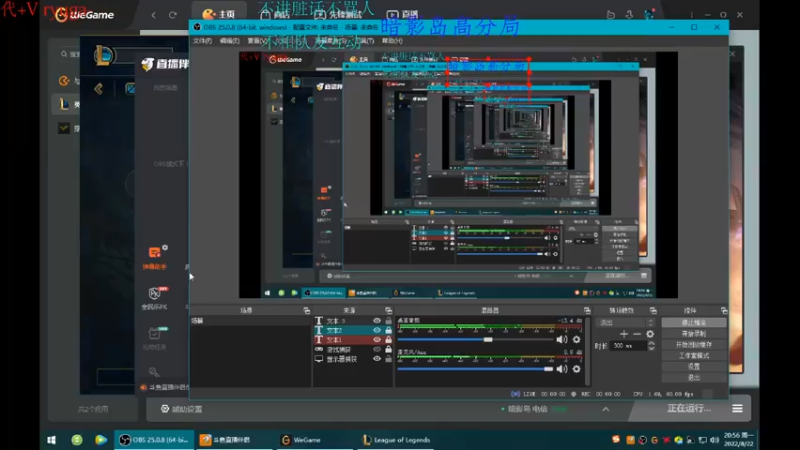Toggle visibility of 文本2 source

(377, 330)
